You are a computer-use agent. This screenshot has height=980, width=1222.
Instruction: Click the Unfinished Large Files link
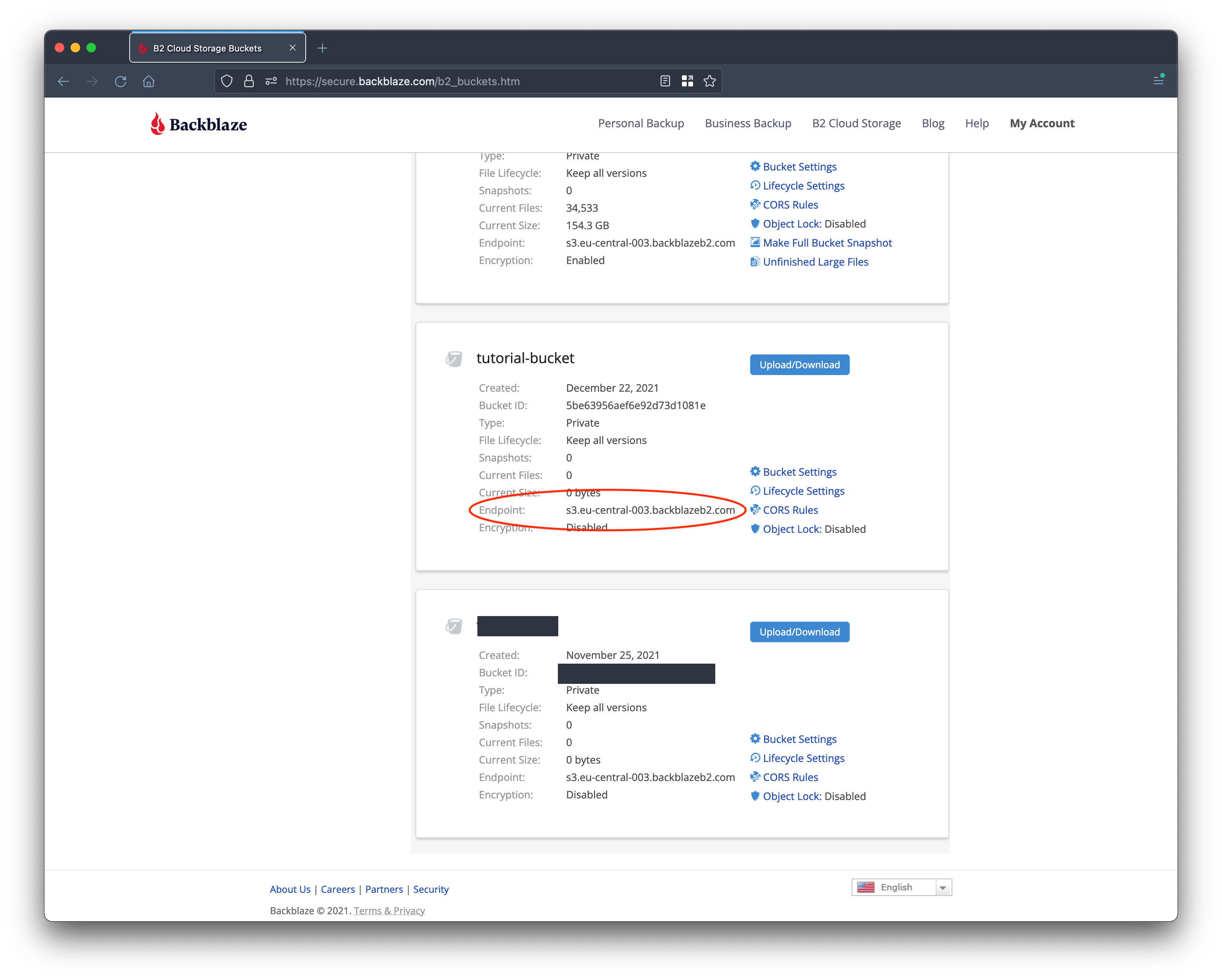815,262
